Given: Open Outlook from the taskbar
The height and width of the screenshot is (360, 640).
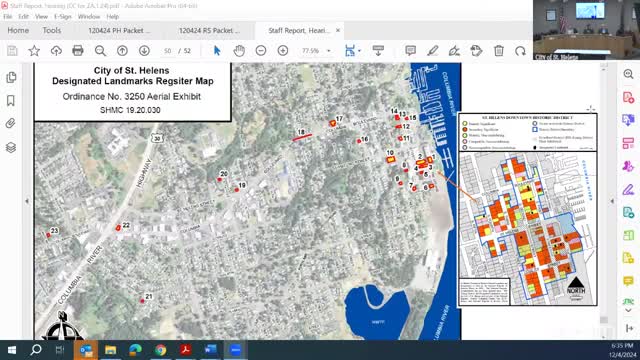Looking at the screenshot, I should pyautogui.click(x=86, y=350).
